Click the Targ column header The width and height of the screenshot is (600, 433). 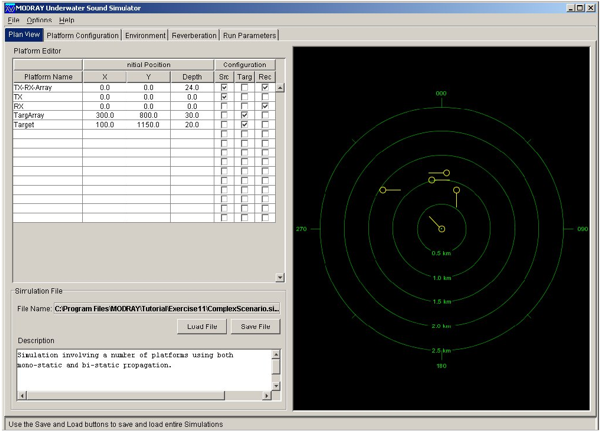(245, 77)
